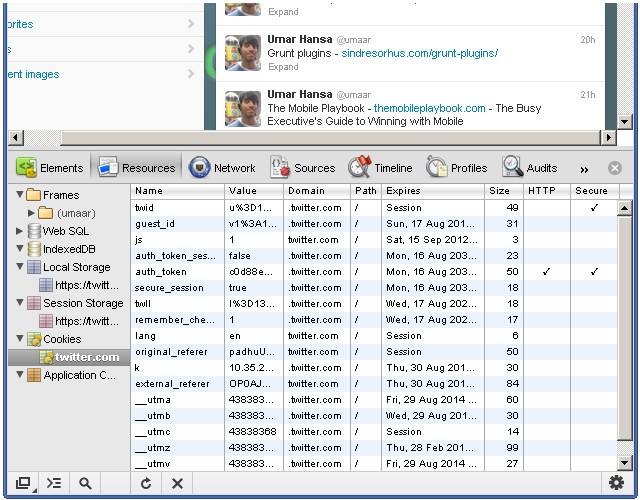
Task: Select the __utma cookie row
Action: (x=374, y=400)
